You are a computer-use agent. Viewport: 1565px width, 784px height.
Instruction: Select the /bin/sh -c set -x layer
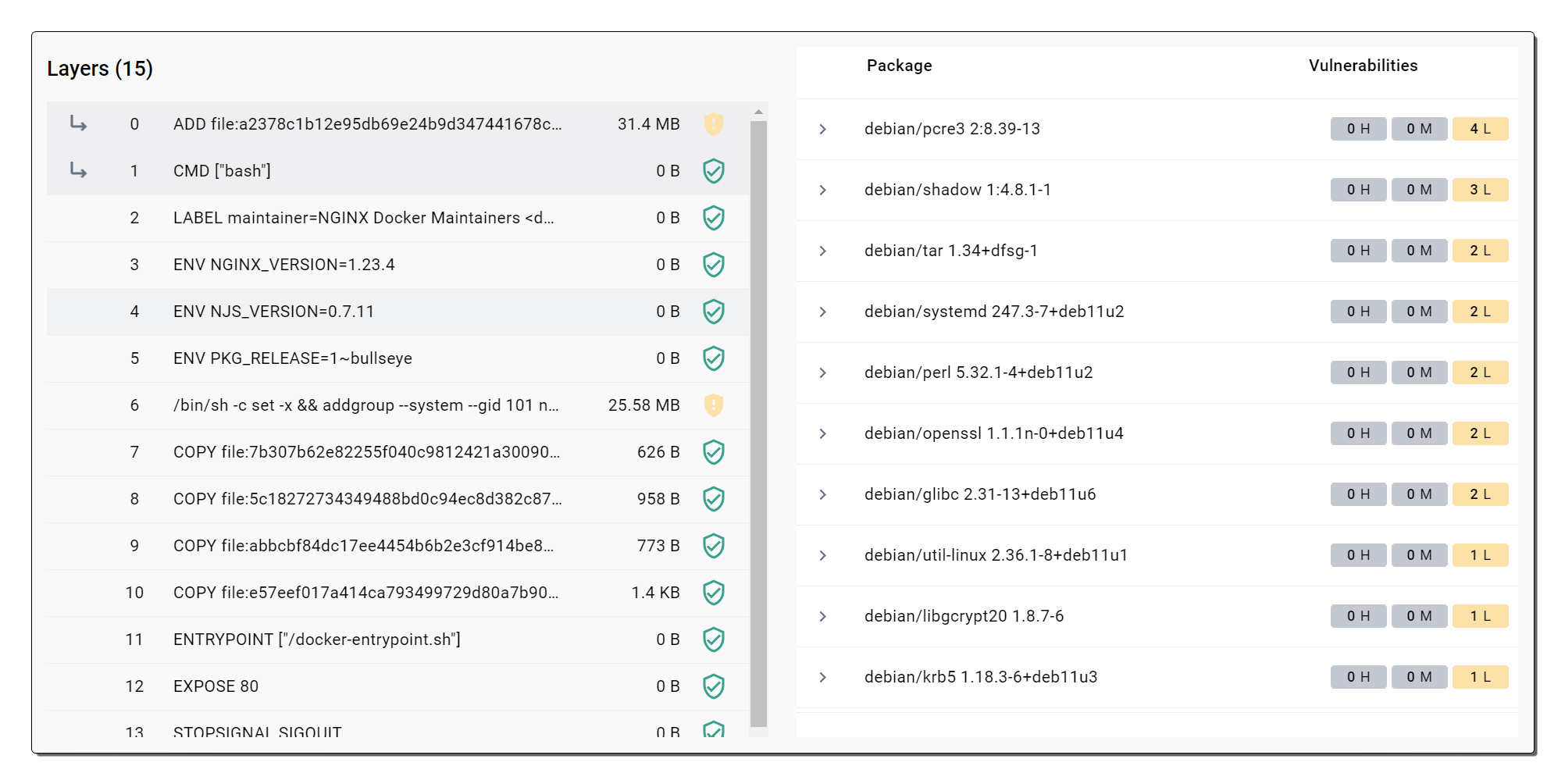(398, 405)
